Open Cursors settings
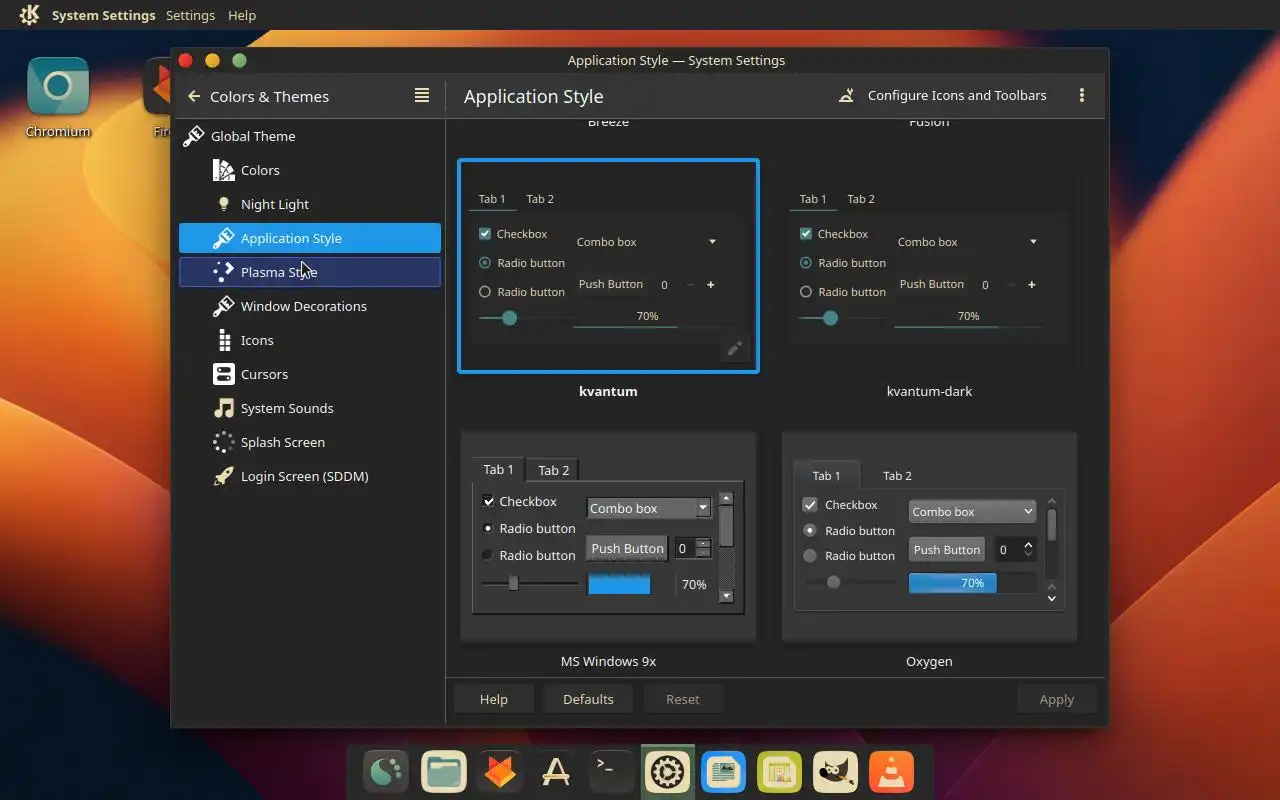Image resolution: width=1280 pixels, height=800 pixels. pyautogui.click(x=310, y=374)
